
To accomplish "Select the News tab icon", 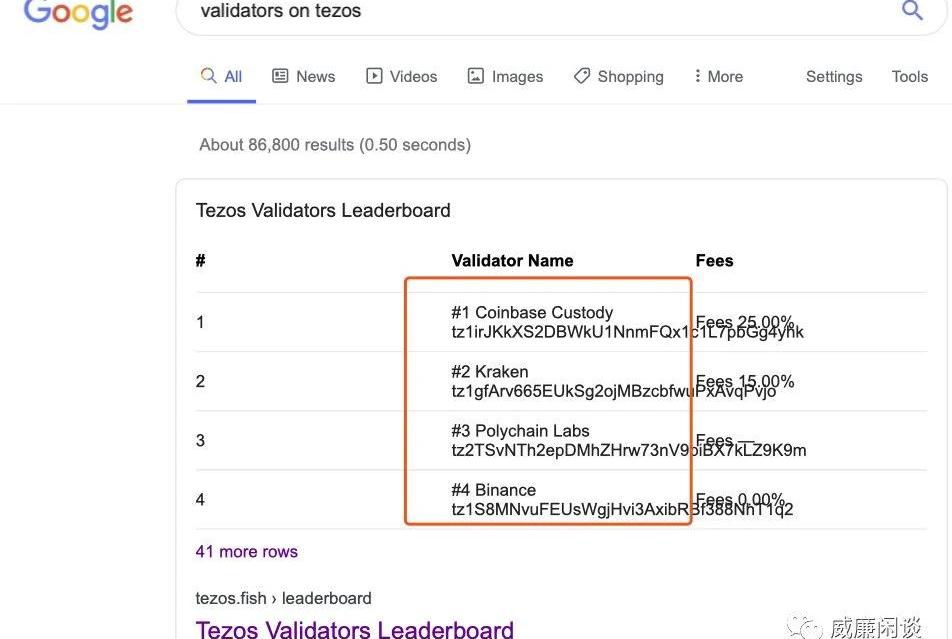I will click(280, 76).
